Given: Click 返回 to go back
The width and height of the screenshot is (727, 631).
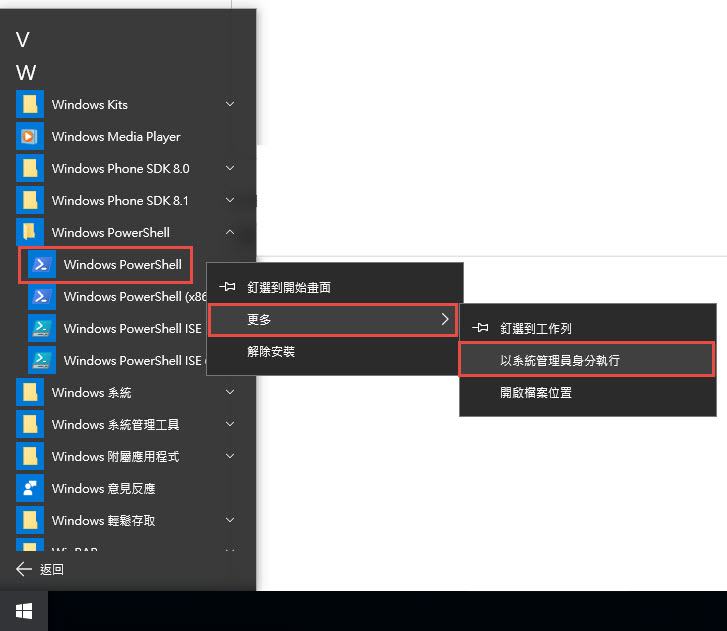Looking at the screenshot, I should [51, 569].
